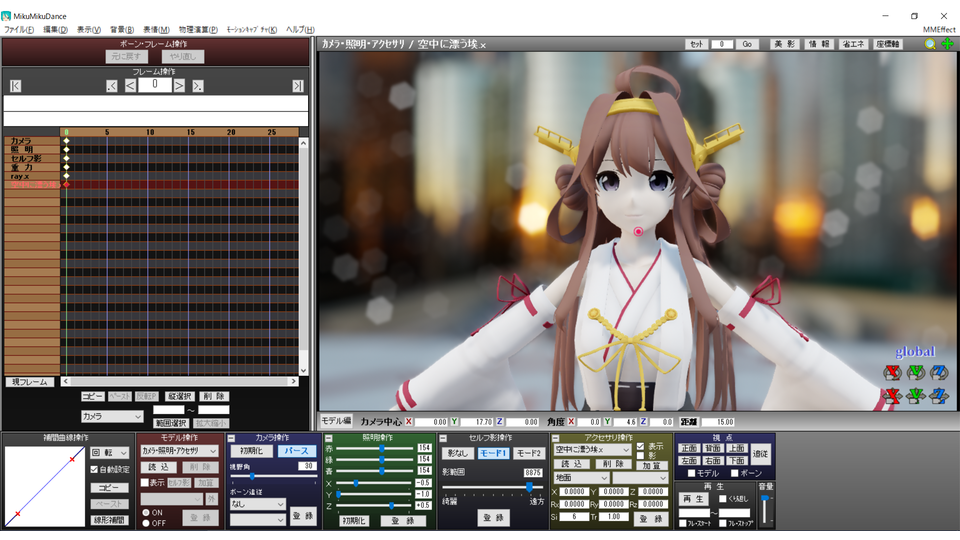Image resolution: width=960 pixels, height=540 pixels.
Task: Click the red keyframe diamond on selected row
Action: click(66, 184)
